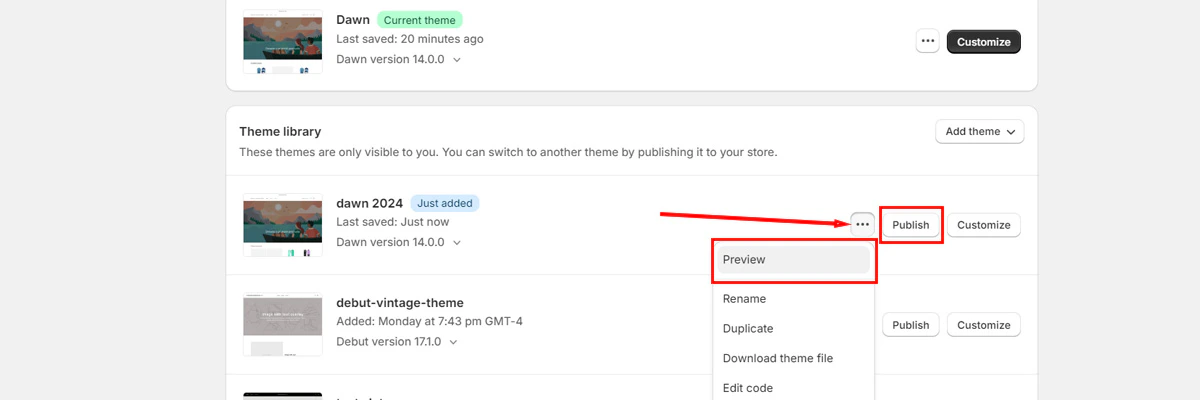Click 'Last saved: 20 minutes ago' text
1200x400 pixels.
(410, 39)
